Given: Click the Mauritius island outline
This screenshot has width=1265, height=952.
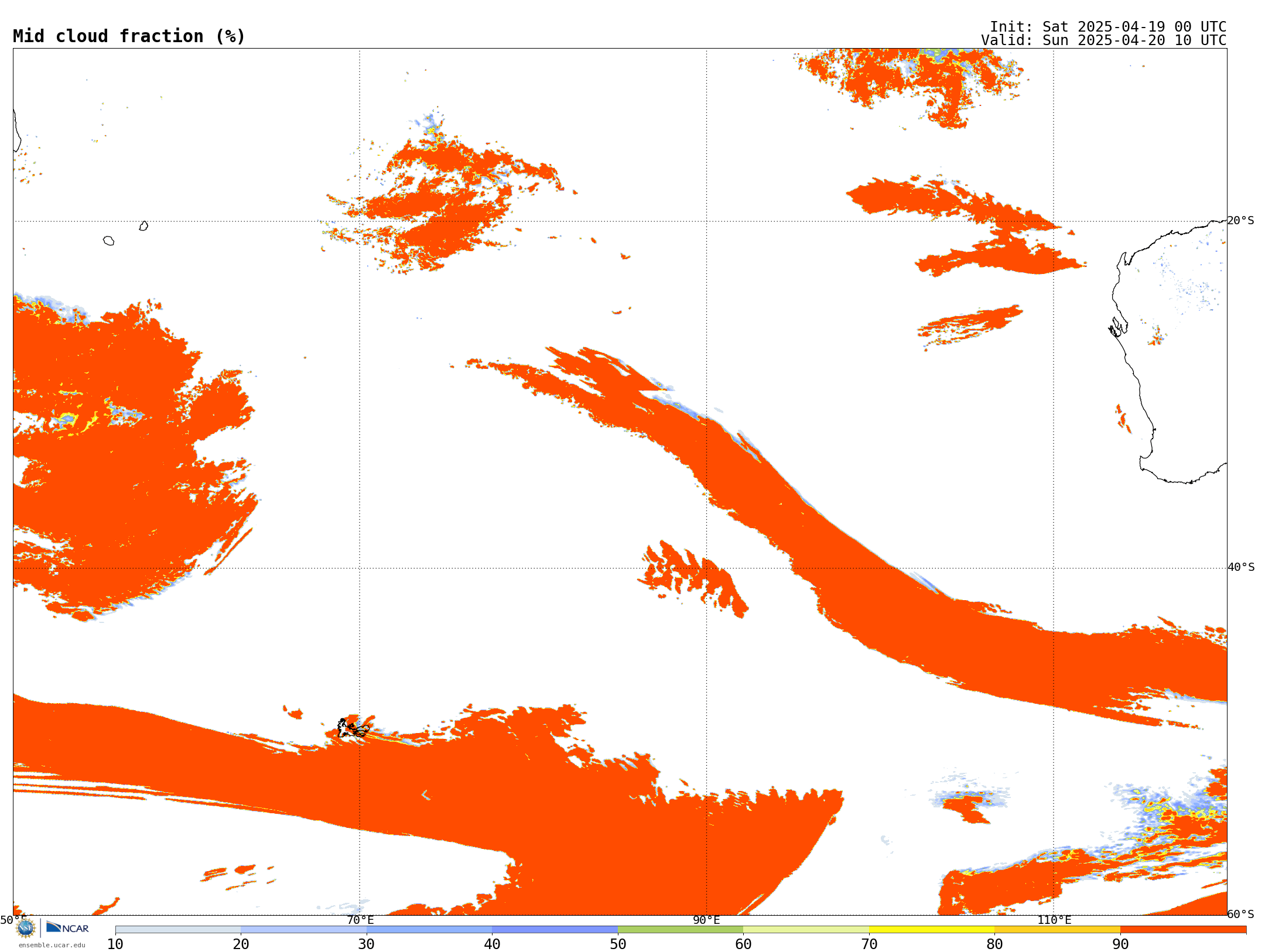Looking at the screenshot, I should [143, 226].
